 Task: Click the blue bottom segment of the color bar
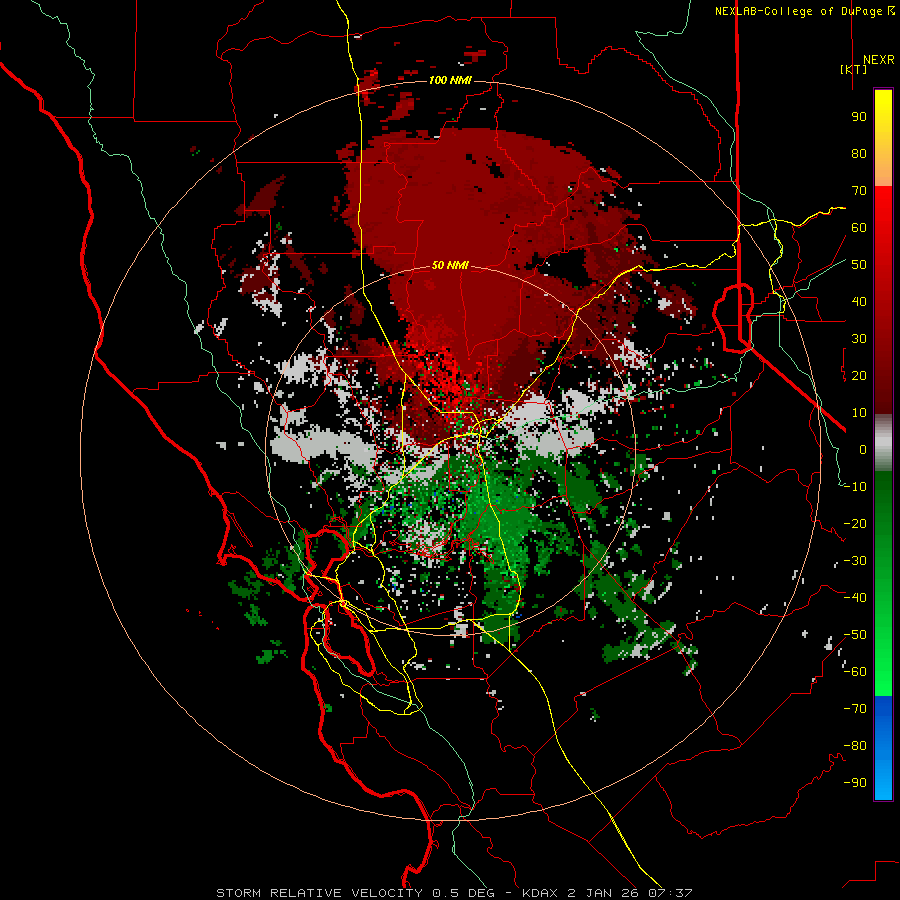(x=883, y=748)
